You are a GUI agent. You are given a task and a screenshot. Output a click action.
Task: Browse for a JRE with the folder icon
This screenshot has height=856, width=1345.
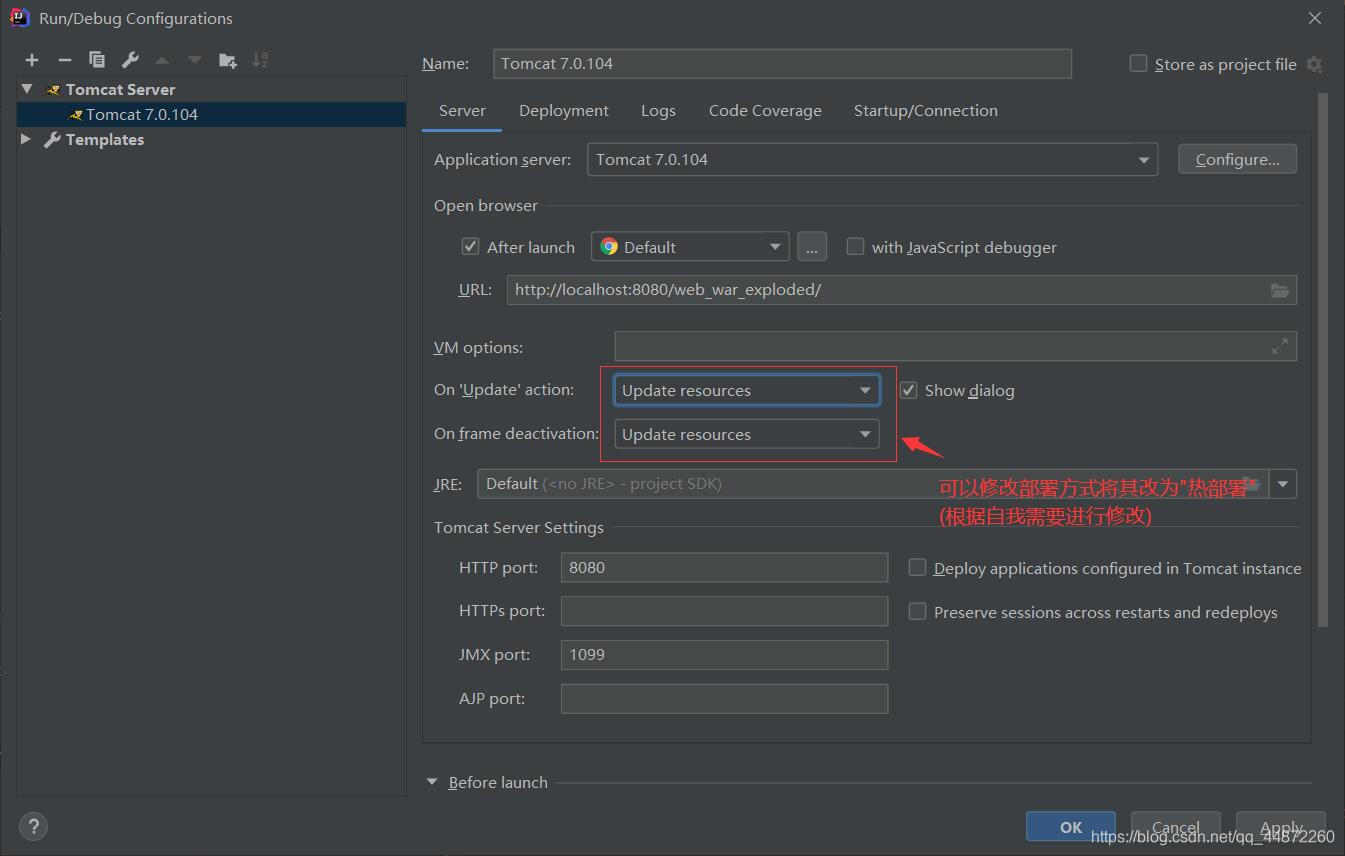point(1252,484)
